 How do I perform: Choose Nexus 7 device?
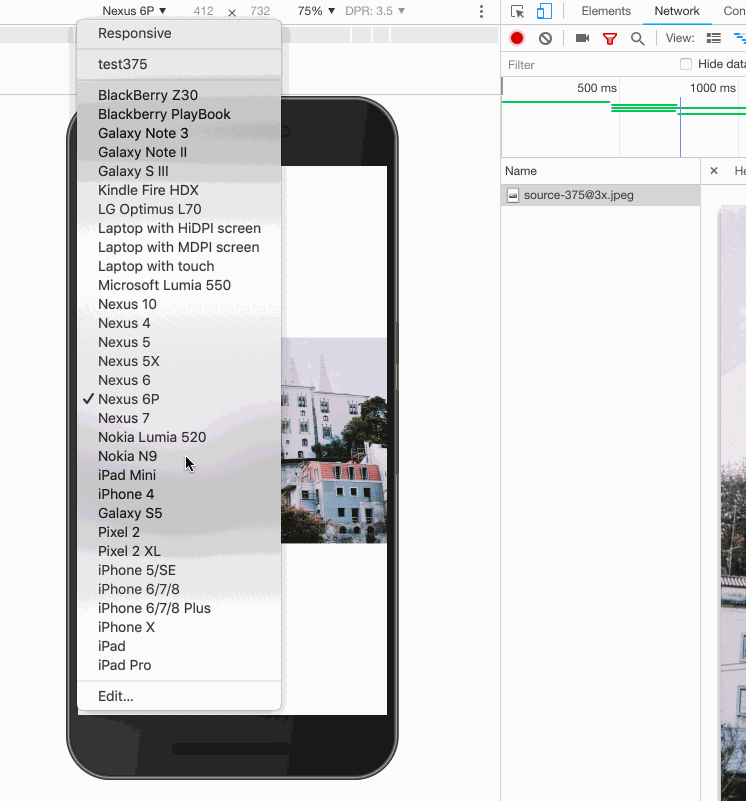179,418
